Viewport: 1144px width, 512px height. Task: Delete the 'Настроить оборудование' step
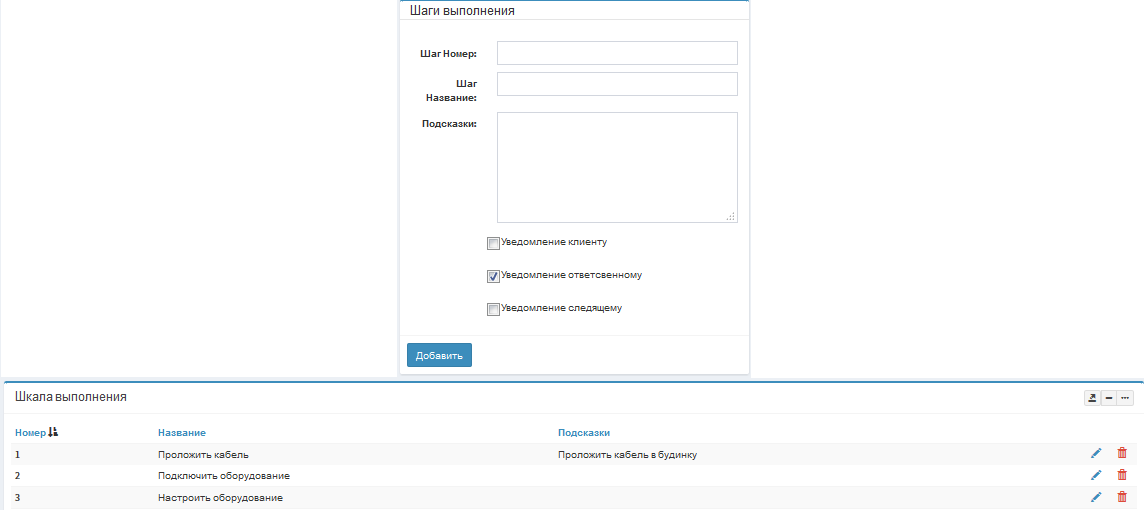(1121, 497)
